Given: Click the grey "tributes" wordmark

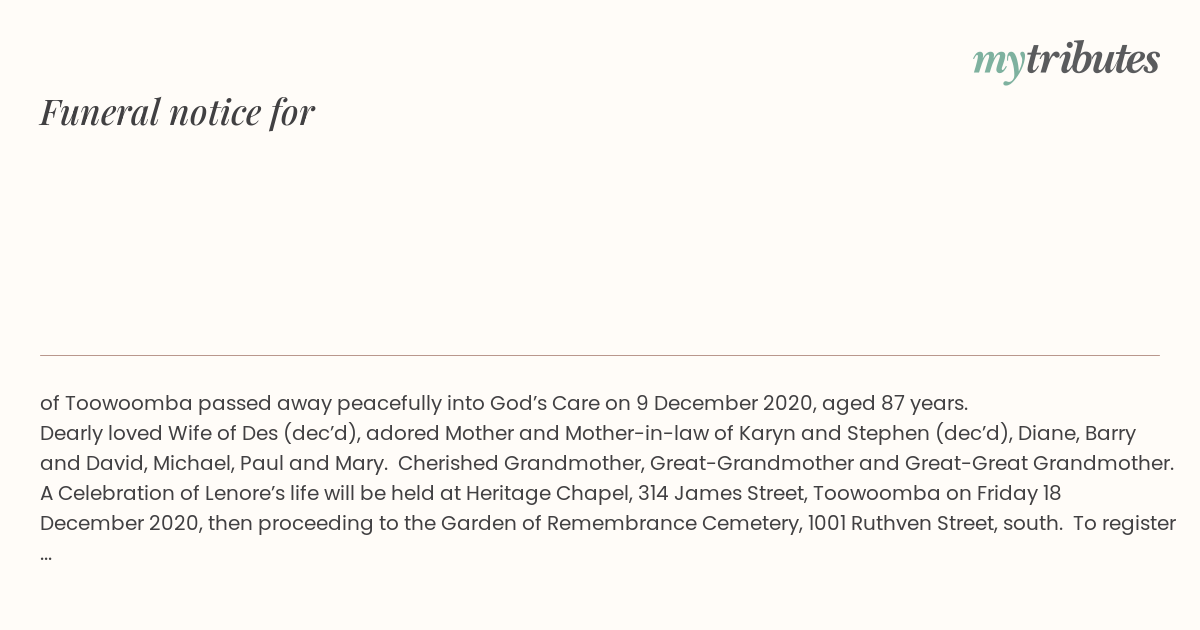Looking at the screenshot, I should pos(1092,59).
